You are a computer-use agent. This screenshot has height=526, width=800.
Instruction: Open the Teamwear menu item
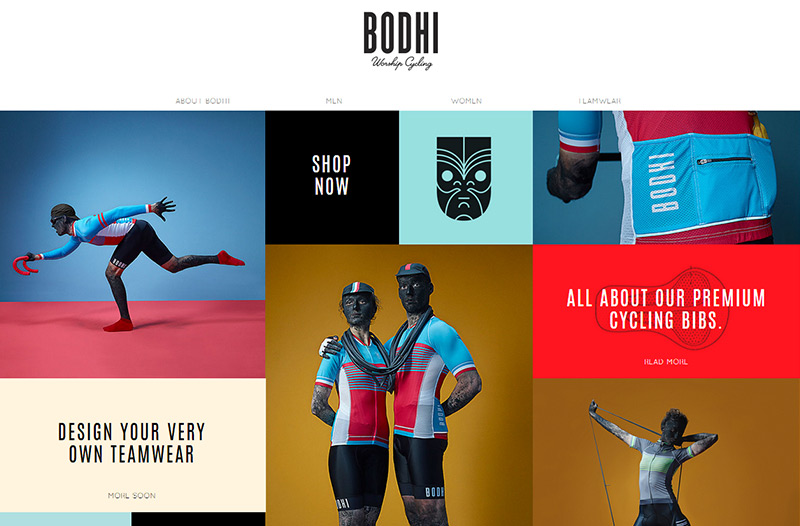click(x=599, y=101)
